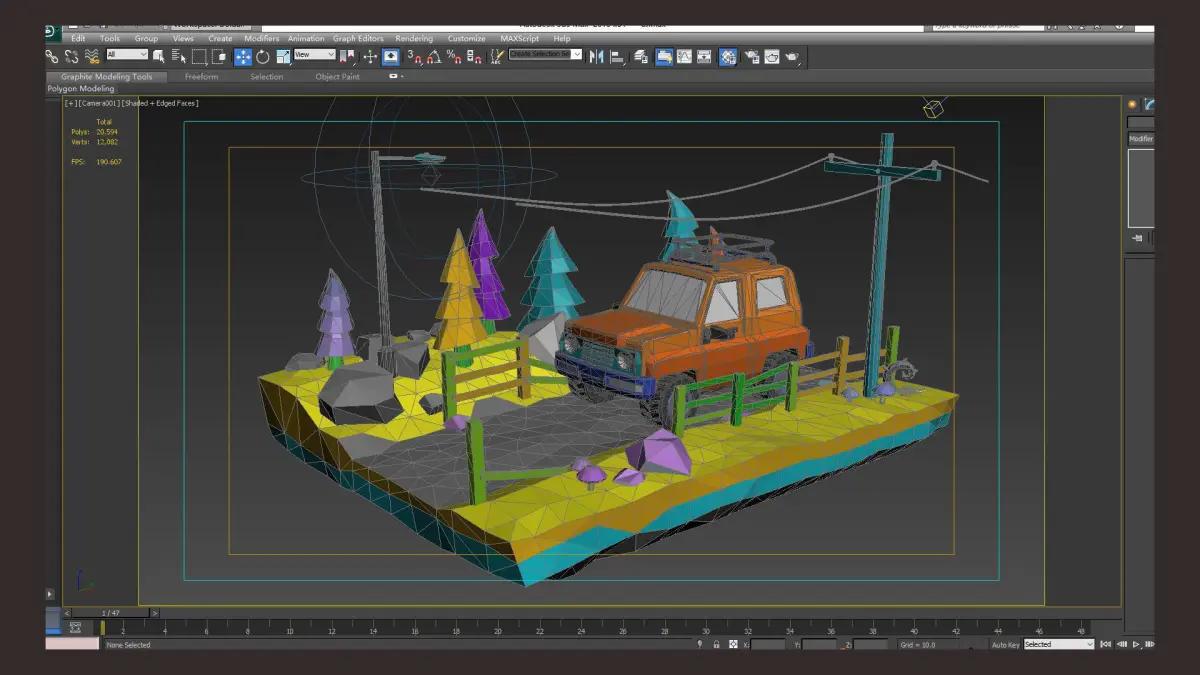The width and height of the screenshot is (1200, 675).
Task: Click the Auto Key button
Action: (x=1005, y=645)
